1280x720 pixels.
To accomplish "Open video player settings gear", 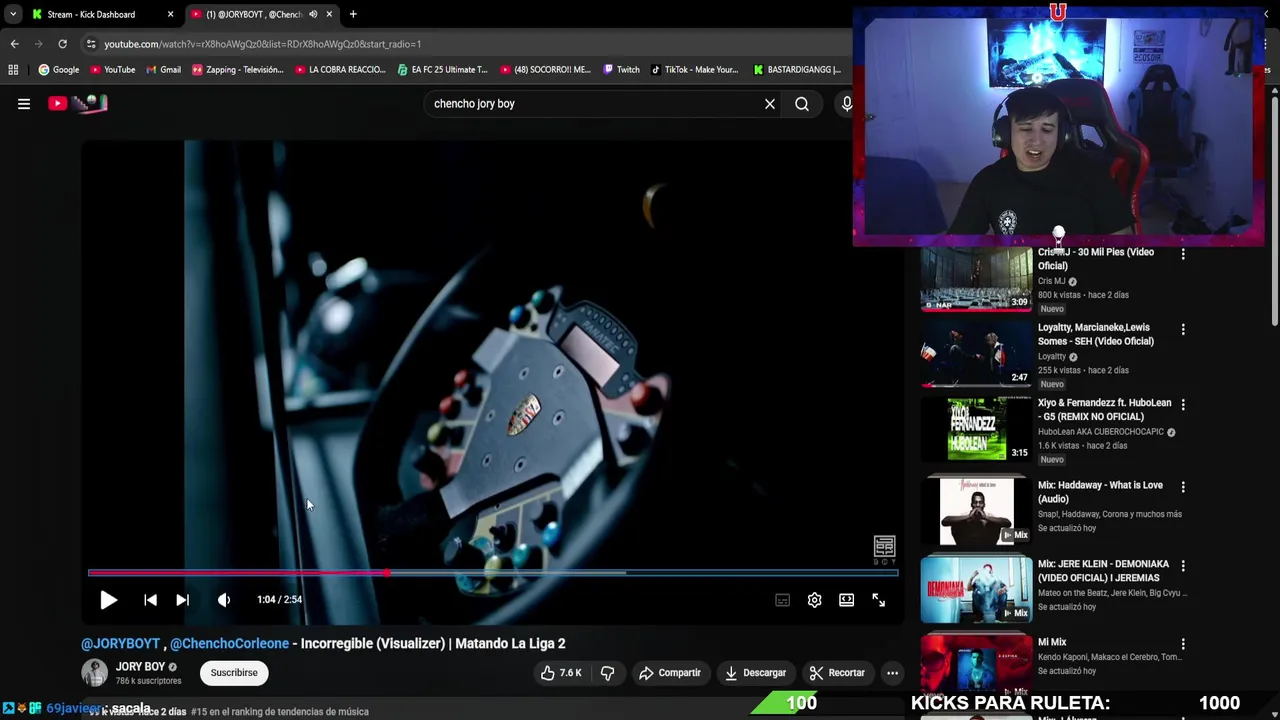I will coord(814,600).
